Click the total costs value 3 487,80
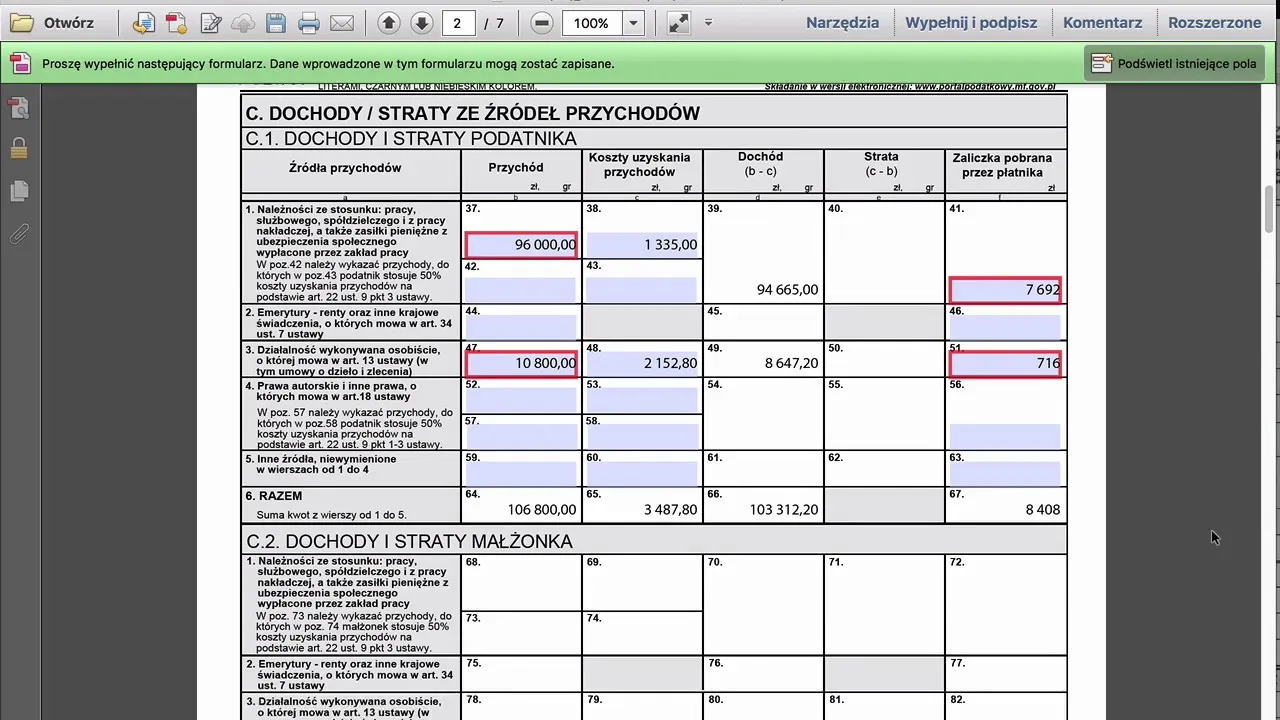Viewport: 1280px width, 720px height. pos(671,510)
